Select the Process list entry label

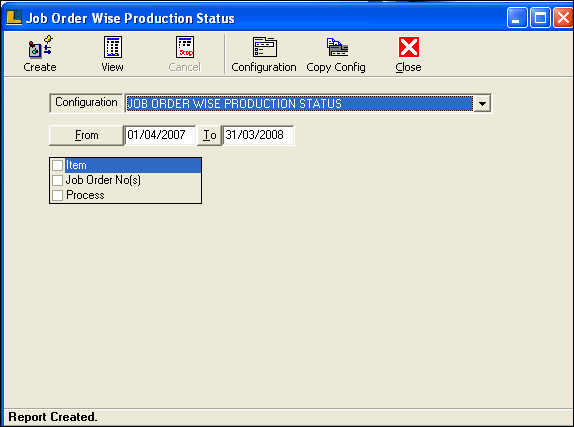pyautogui.click(x=85, y=195)
